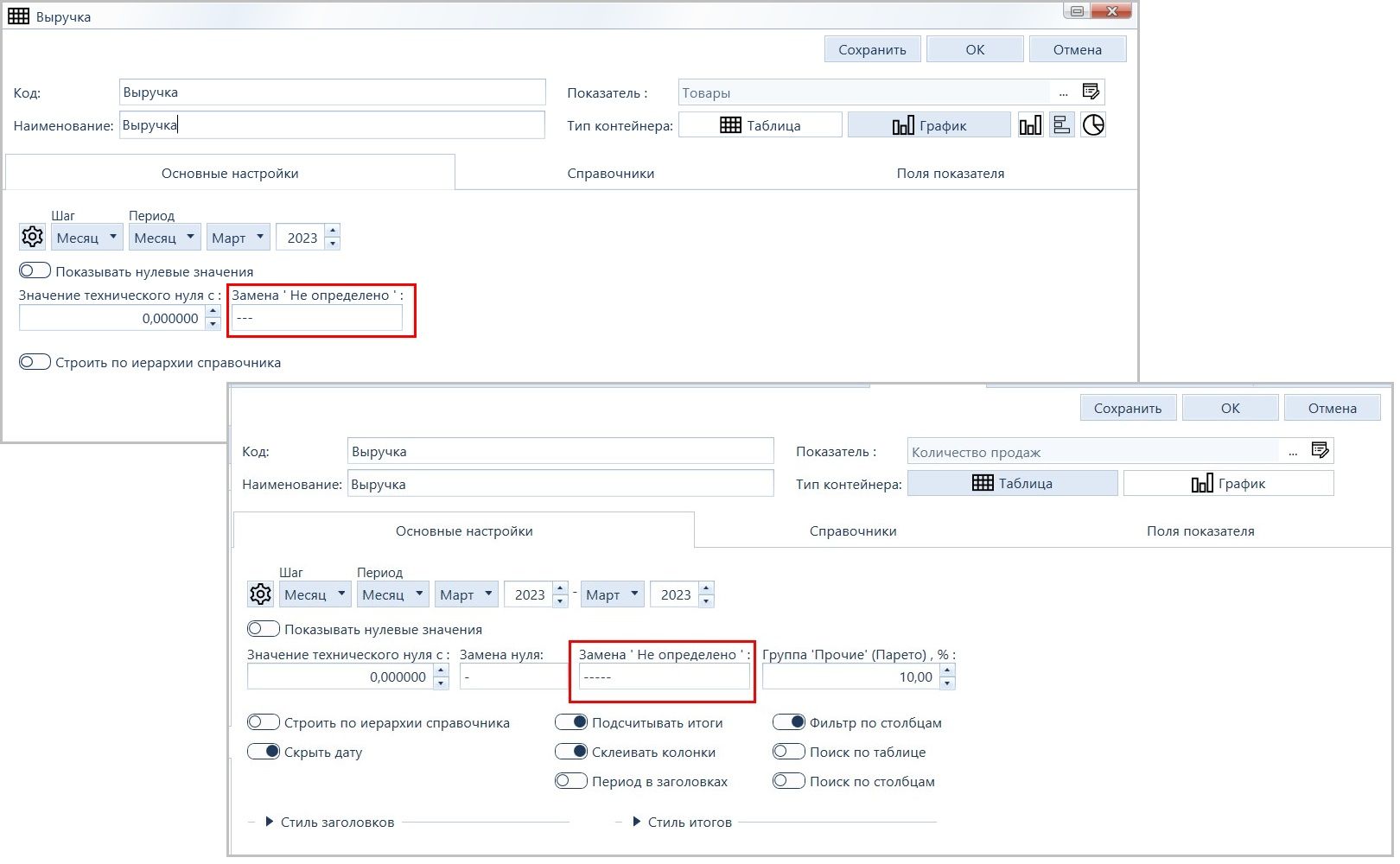Choose График container type in the top window
The image size is (1400, 864).
click(x=929, y=125)
